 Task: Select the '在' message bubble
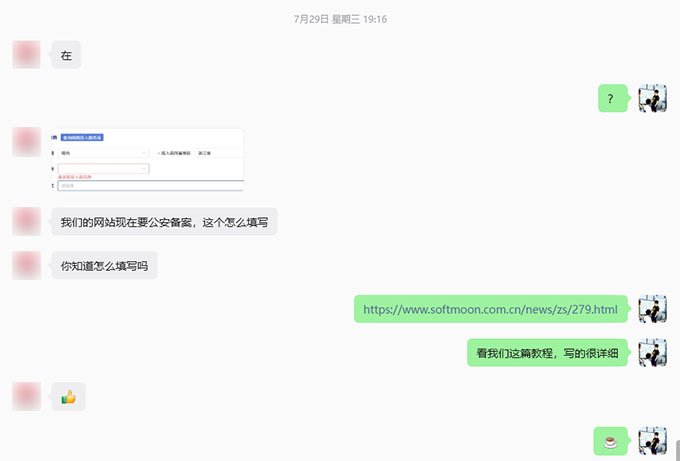click(66, 55)
